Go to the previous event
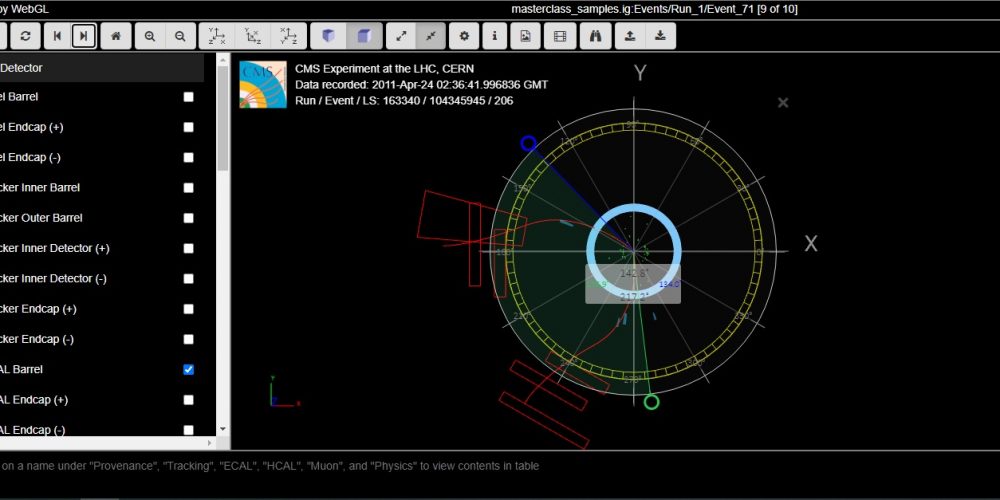The image size is (1000, 500). tap(57, 37)
